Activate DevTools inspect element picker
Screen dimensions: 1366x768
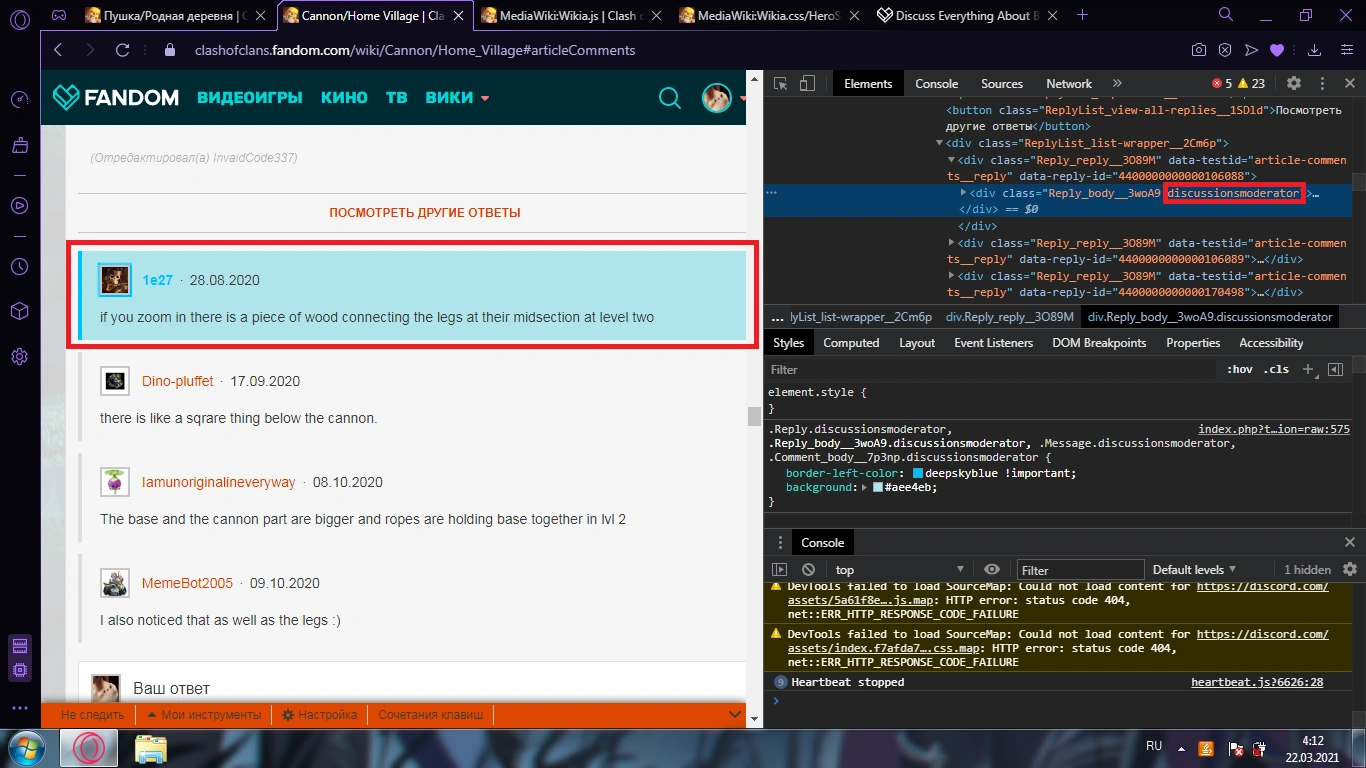(x=781, y=84)
